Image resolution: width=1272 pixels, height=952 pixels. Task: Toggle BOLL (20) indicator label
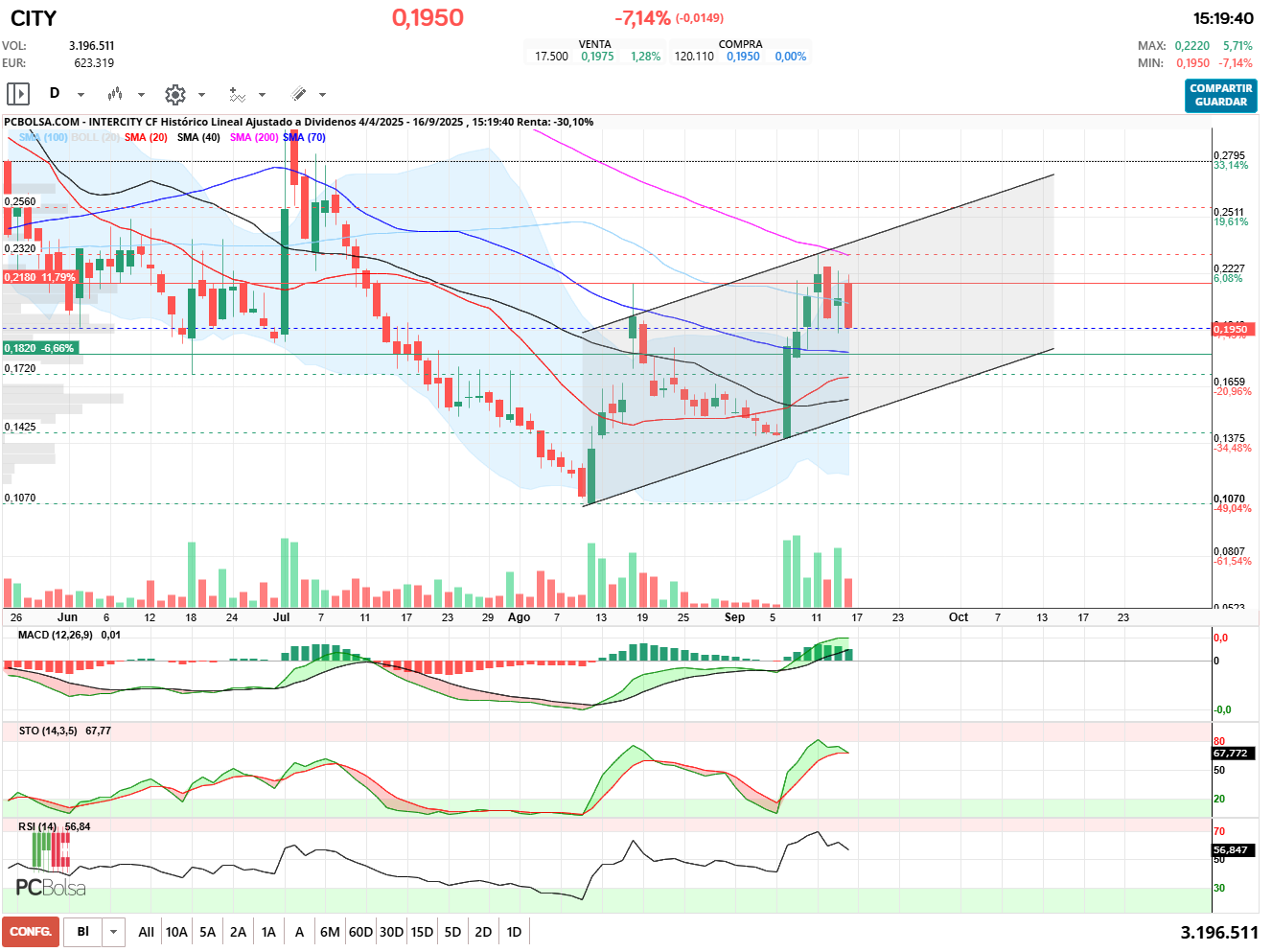click(96, 137)
